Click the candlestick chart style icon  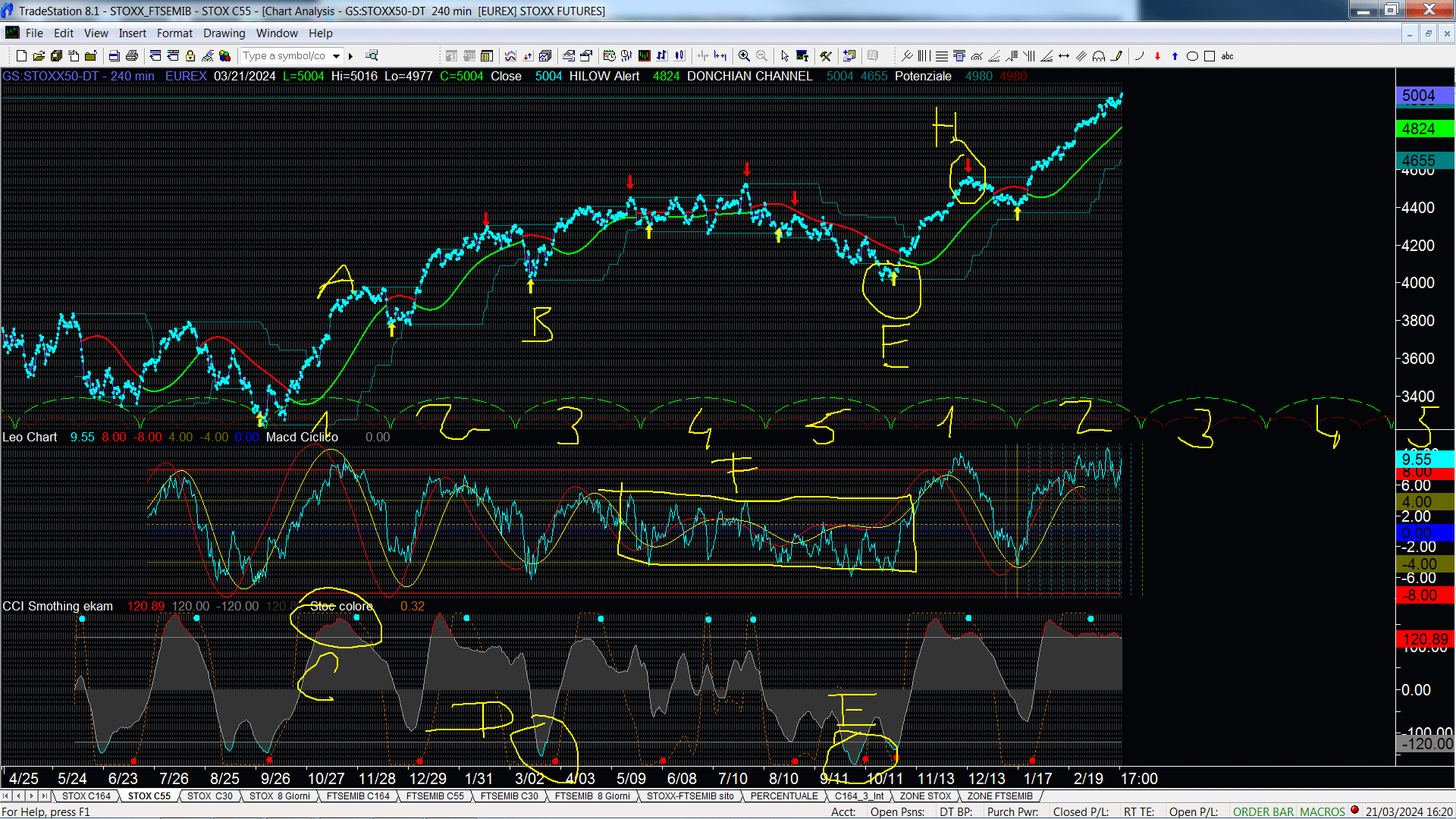(x=679, y=55)
